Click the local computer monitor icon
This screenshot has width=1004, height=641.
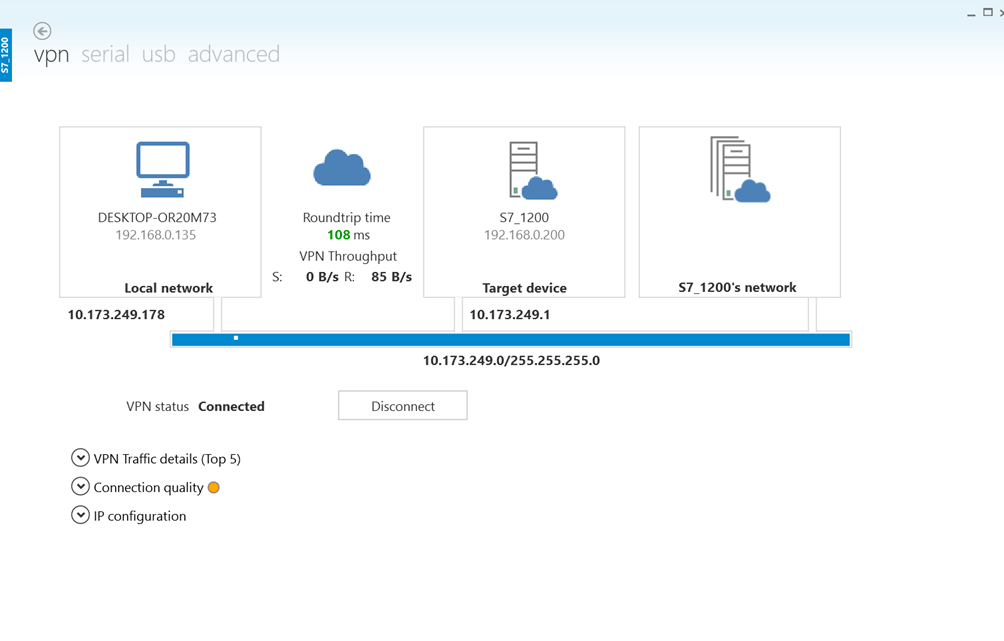[x=163, y=169]
